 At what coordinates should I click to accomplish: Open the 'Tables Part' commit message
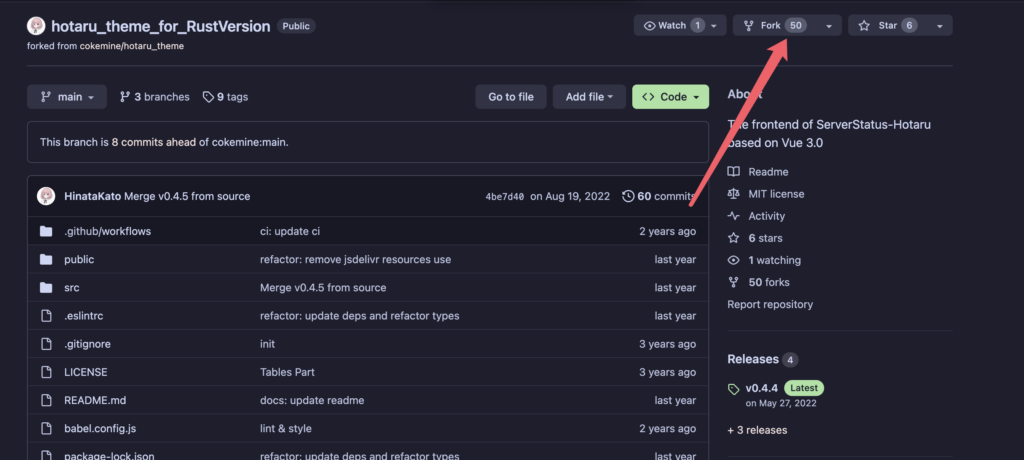287,372
